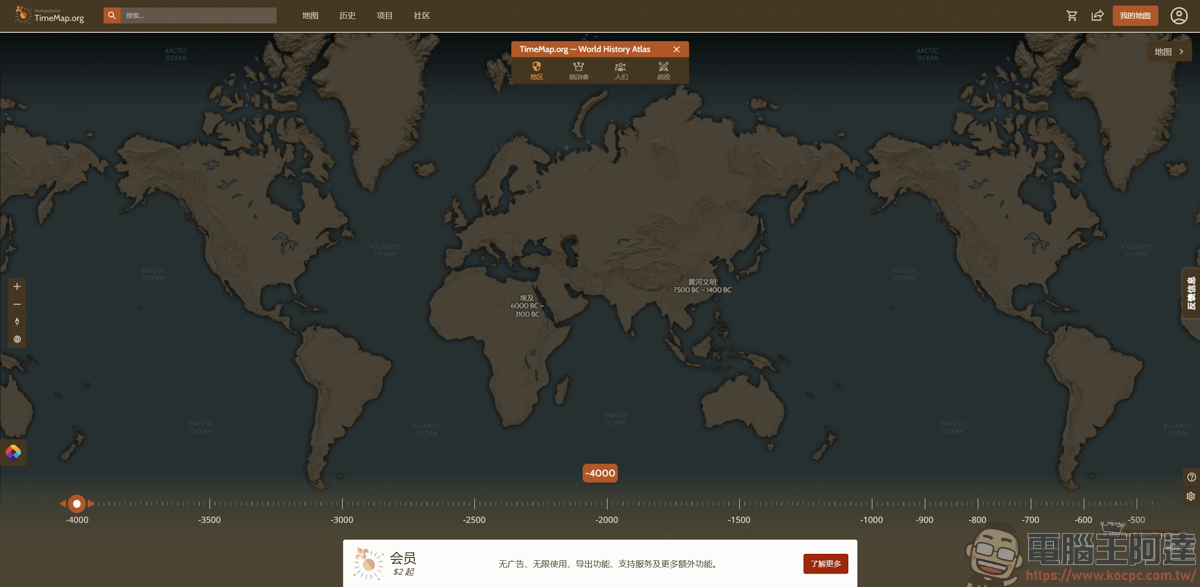
Task: Select the 地区 shield tab
Action: (x=536, y=70)
